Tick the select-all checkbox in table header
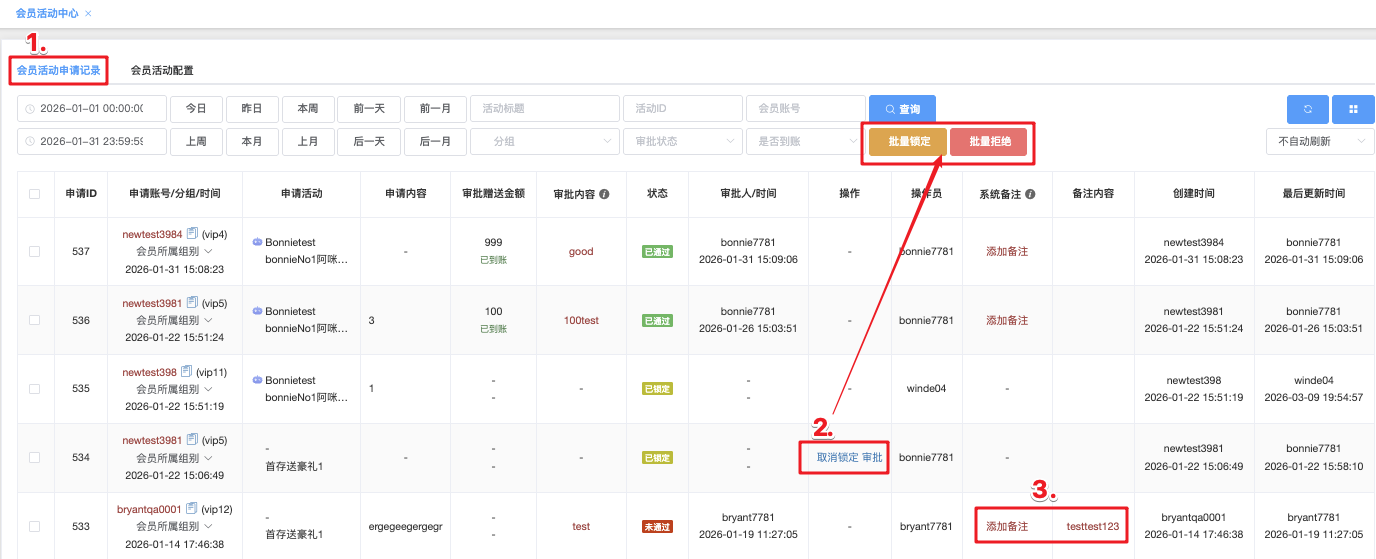Screen dimensions: 1376x559 [35, 194]
